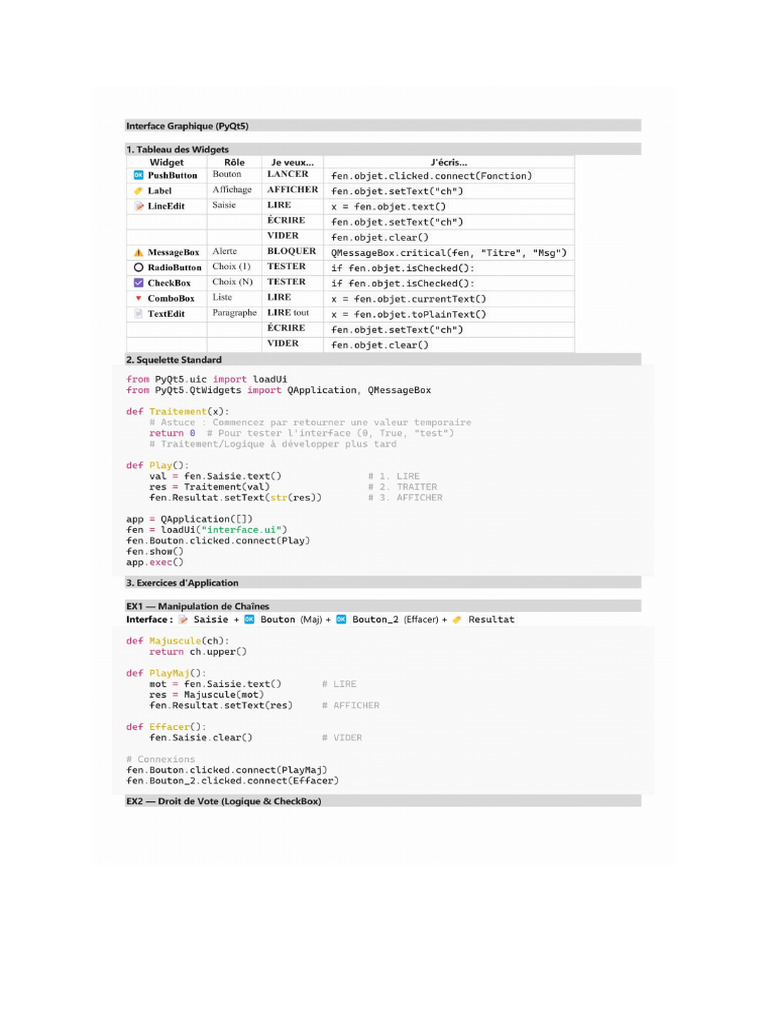Click the MessageBox warning triangle icon
This screenshot has width=768, height=1024.
[138, 252]
